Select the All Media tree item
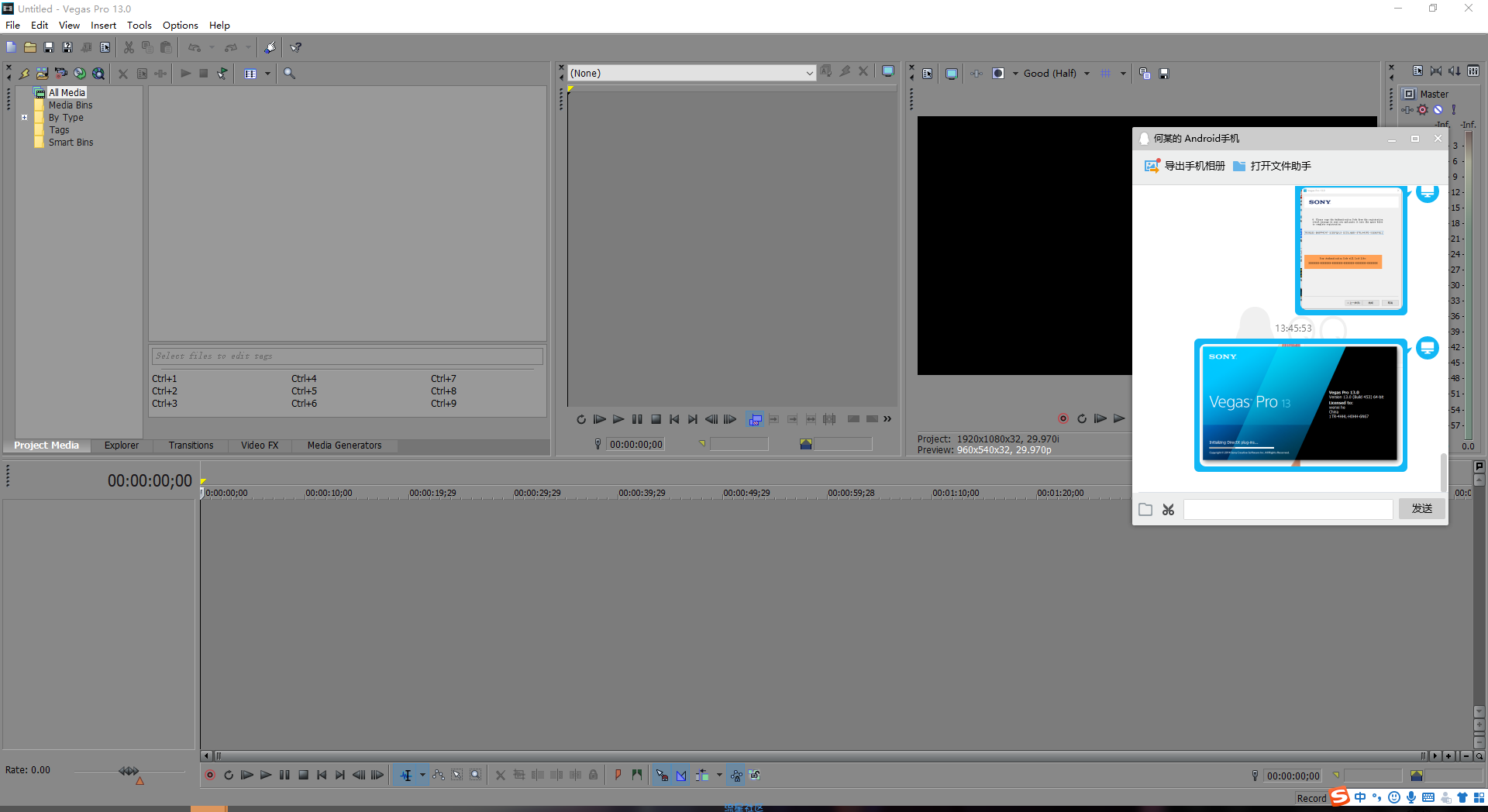Screen dimensions: 1488x812 (67, 92)
